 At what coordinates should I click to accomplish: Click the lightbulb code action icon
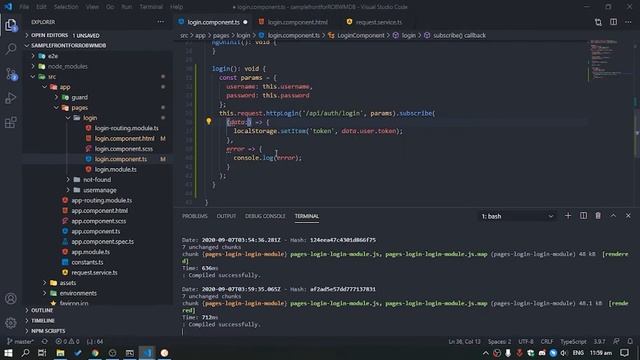(x=209, y=121)
